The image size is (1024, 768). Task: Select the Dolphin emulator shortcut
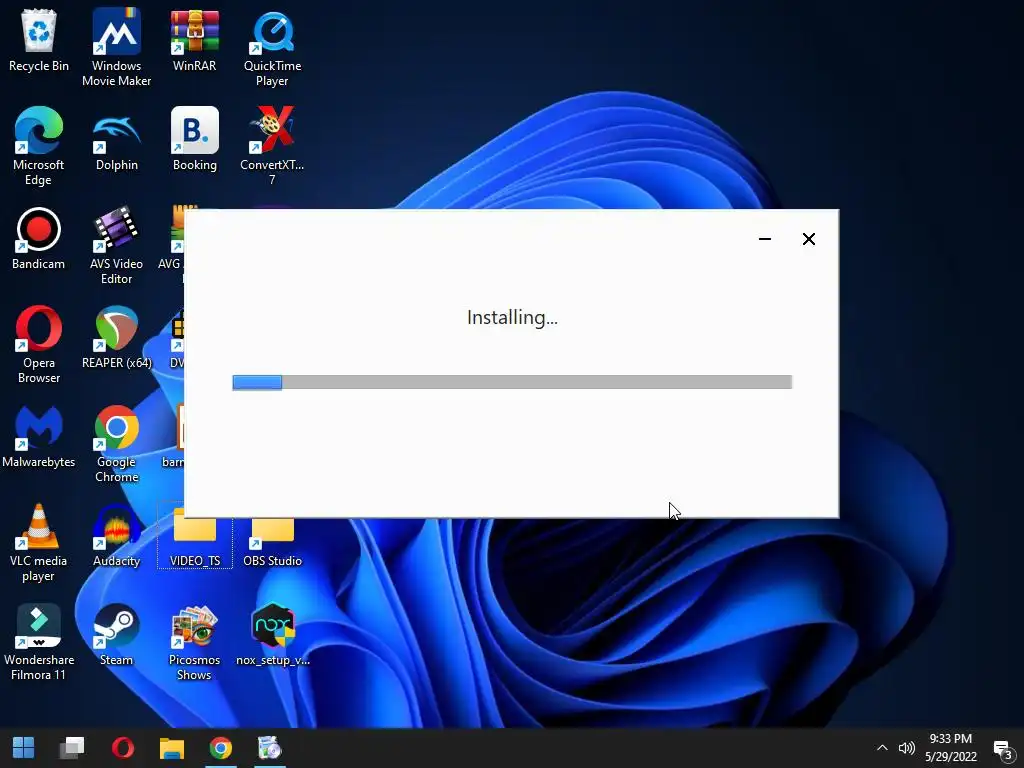[116, 140]
